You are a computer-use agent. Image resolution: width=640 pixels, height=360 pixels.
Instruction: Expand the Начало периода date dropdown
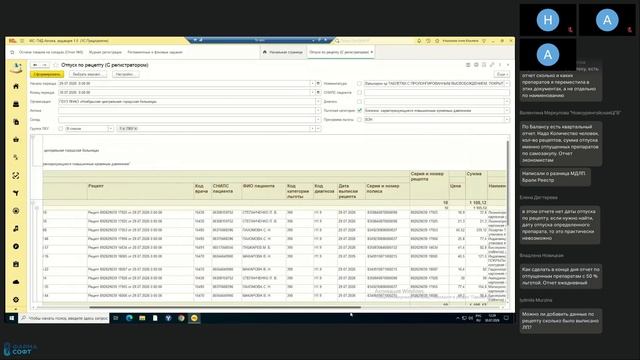tap(313, 83)
